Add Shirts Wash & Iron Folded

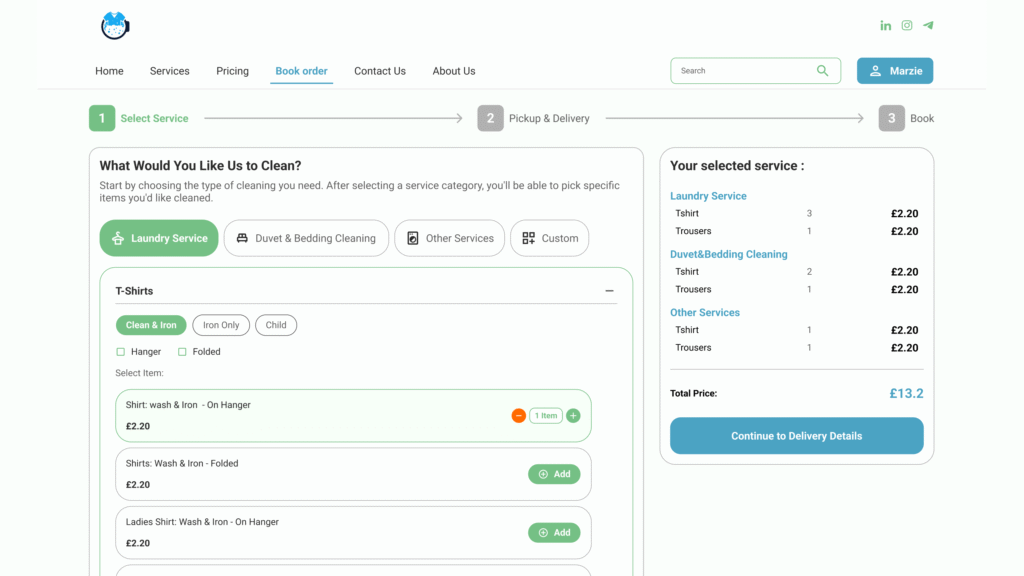[554, 474]
